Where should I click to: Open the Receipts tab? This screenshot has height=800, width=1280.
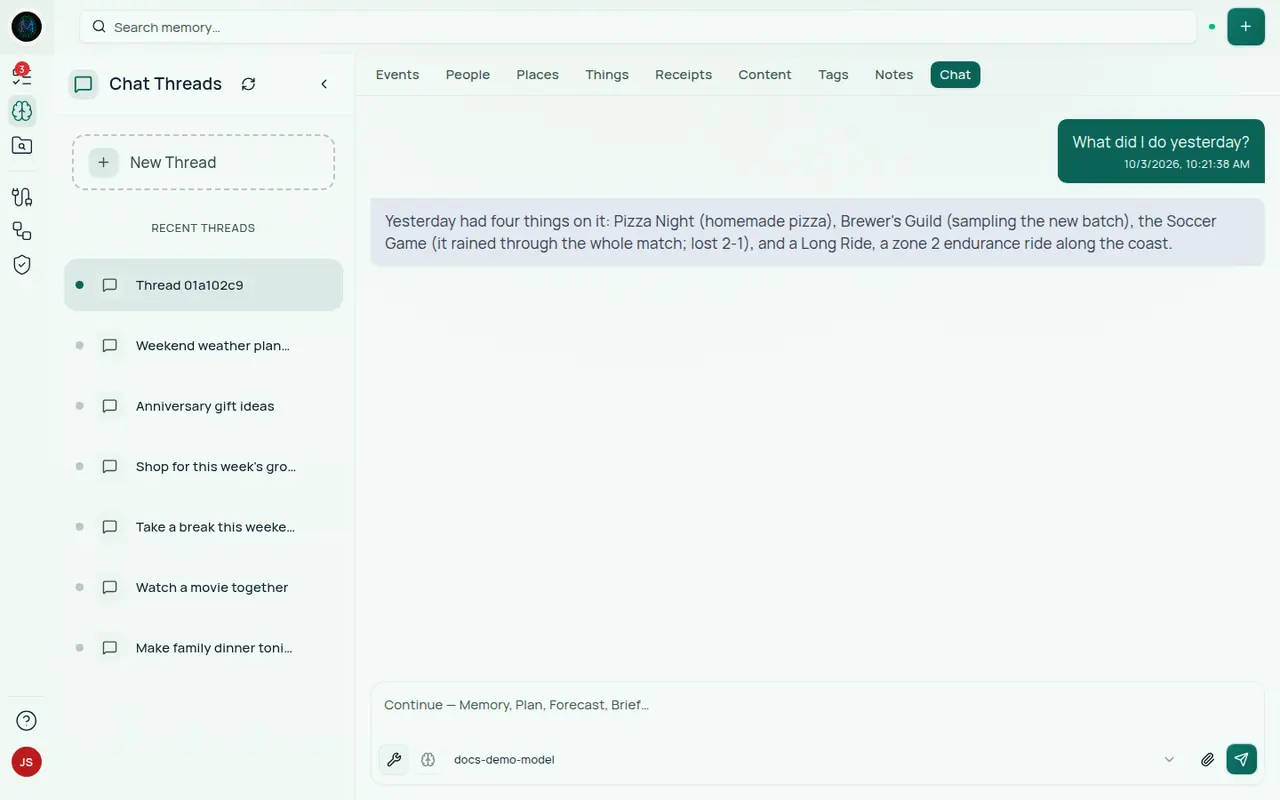(x=684, y=75)
